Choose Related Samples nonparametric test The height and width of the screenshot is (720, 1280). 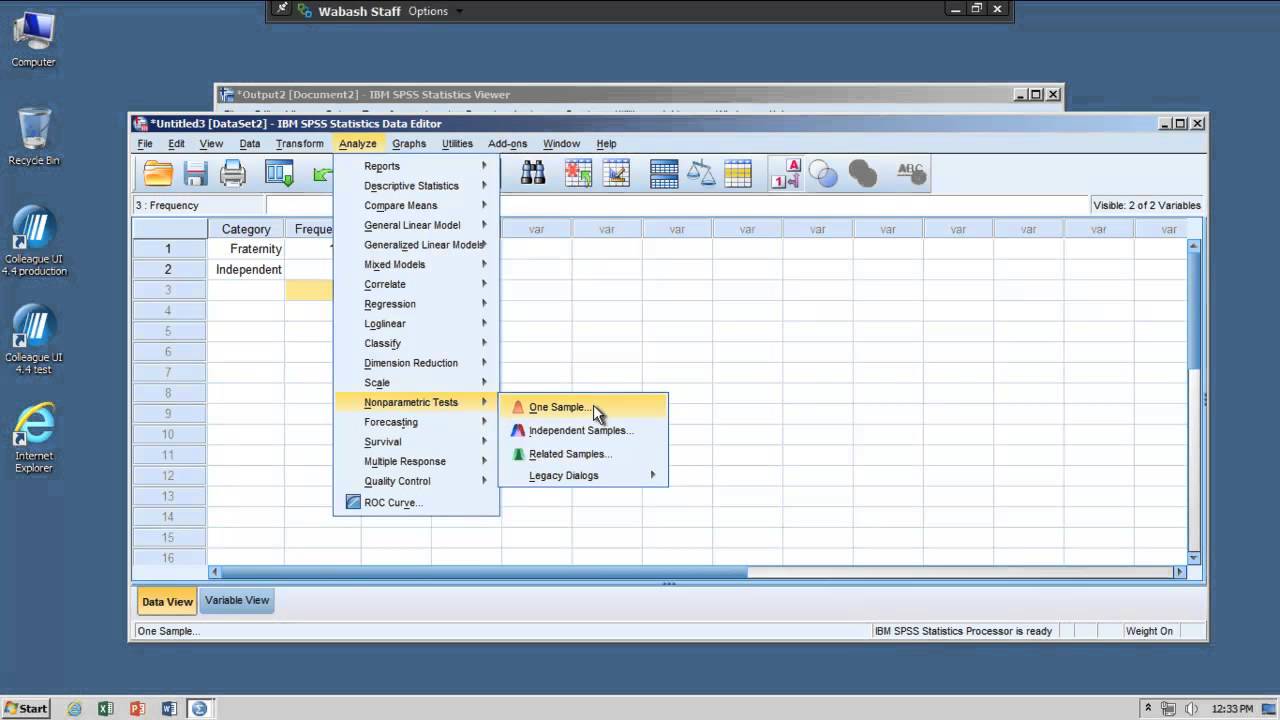tap(583, 454)
